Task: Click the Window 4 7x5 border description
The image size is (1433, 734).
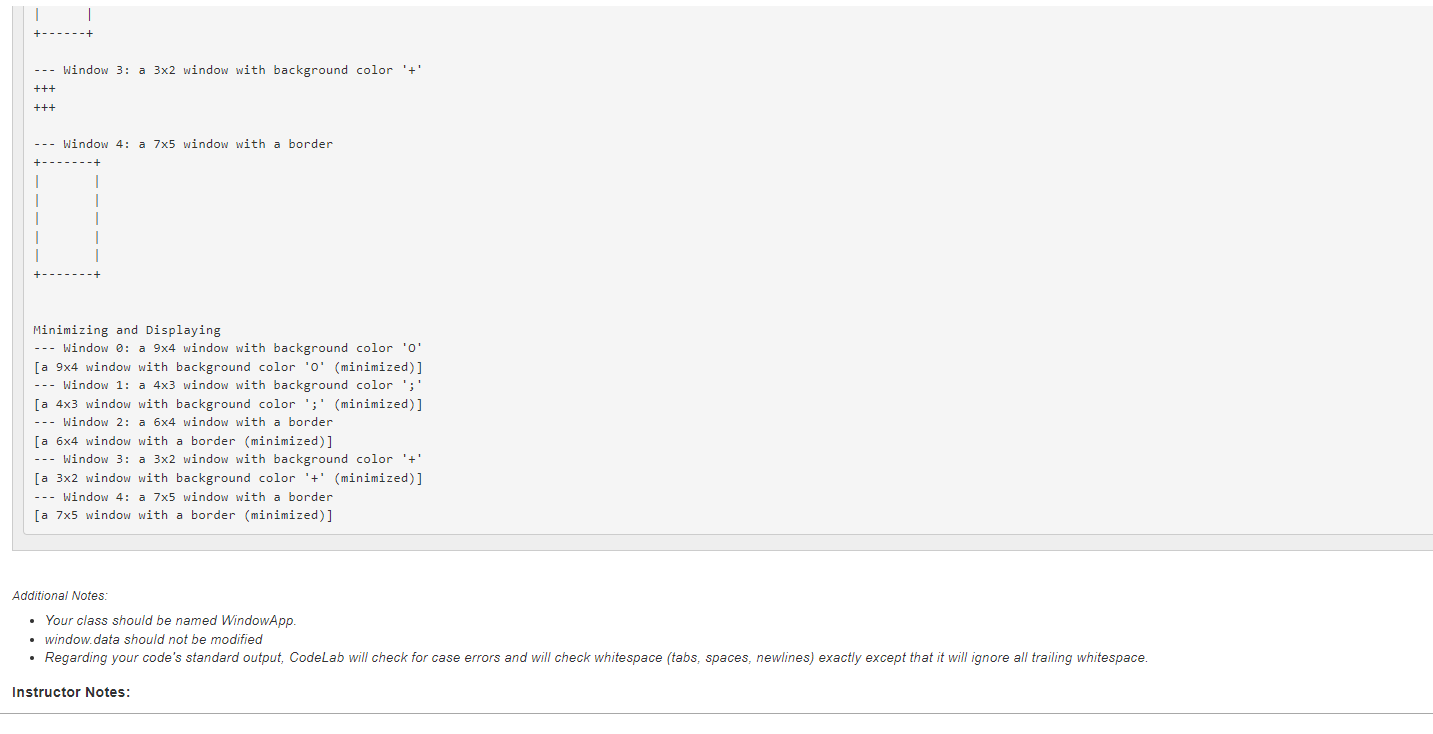Action: [183, 143]
